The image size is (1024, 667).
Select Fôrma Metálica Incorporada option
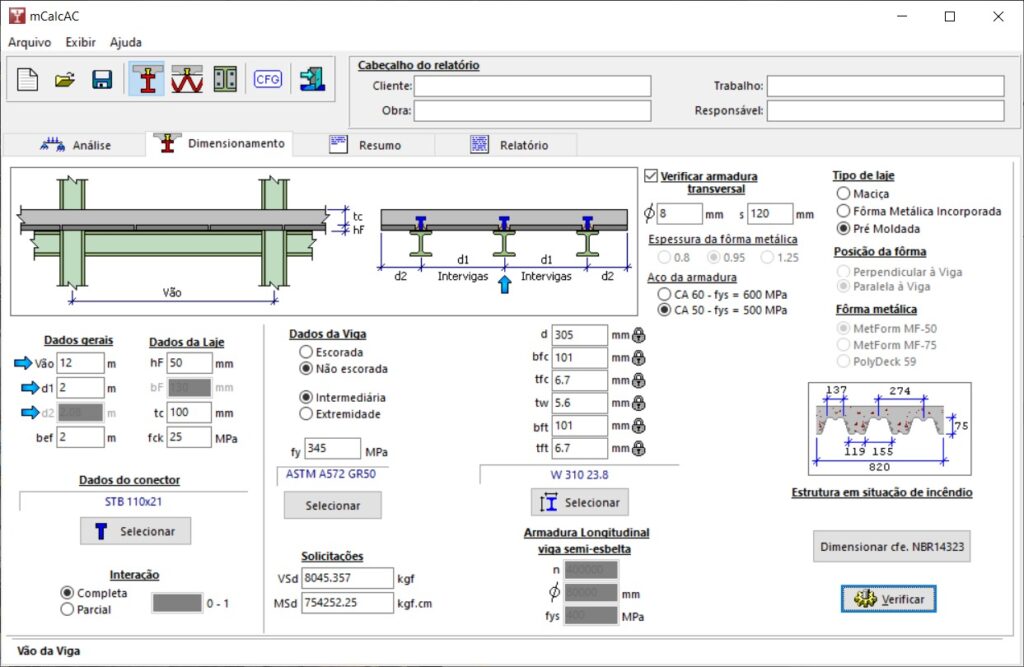click(x=843, y=211)
